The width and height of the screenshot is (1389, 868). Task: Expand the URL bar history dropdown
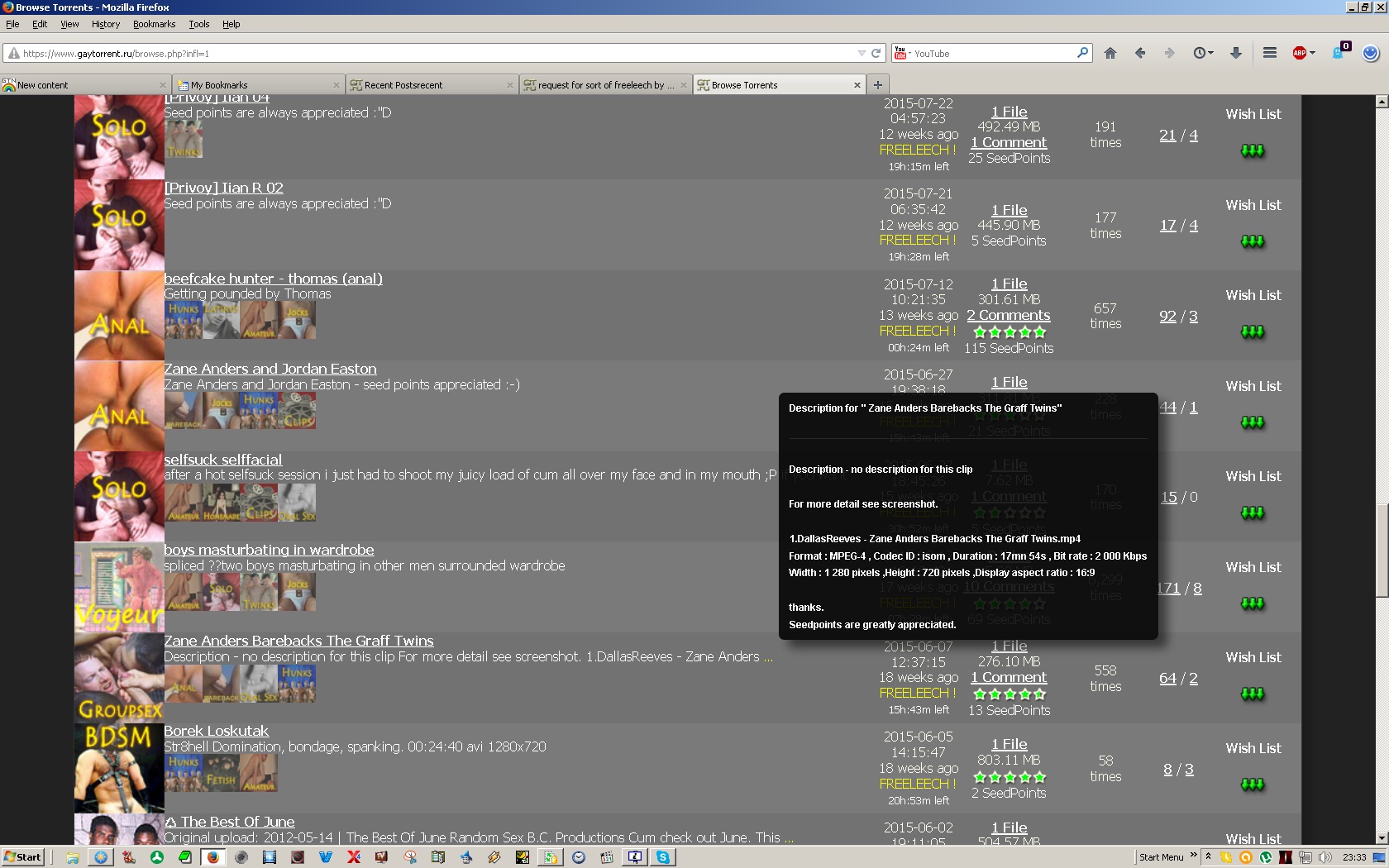point(862,53)
